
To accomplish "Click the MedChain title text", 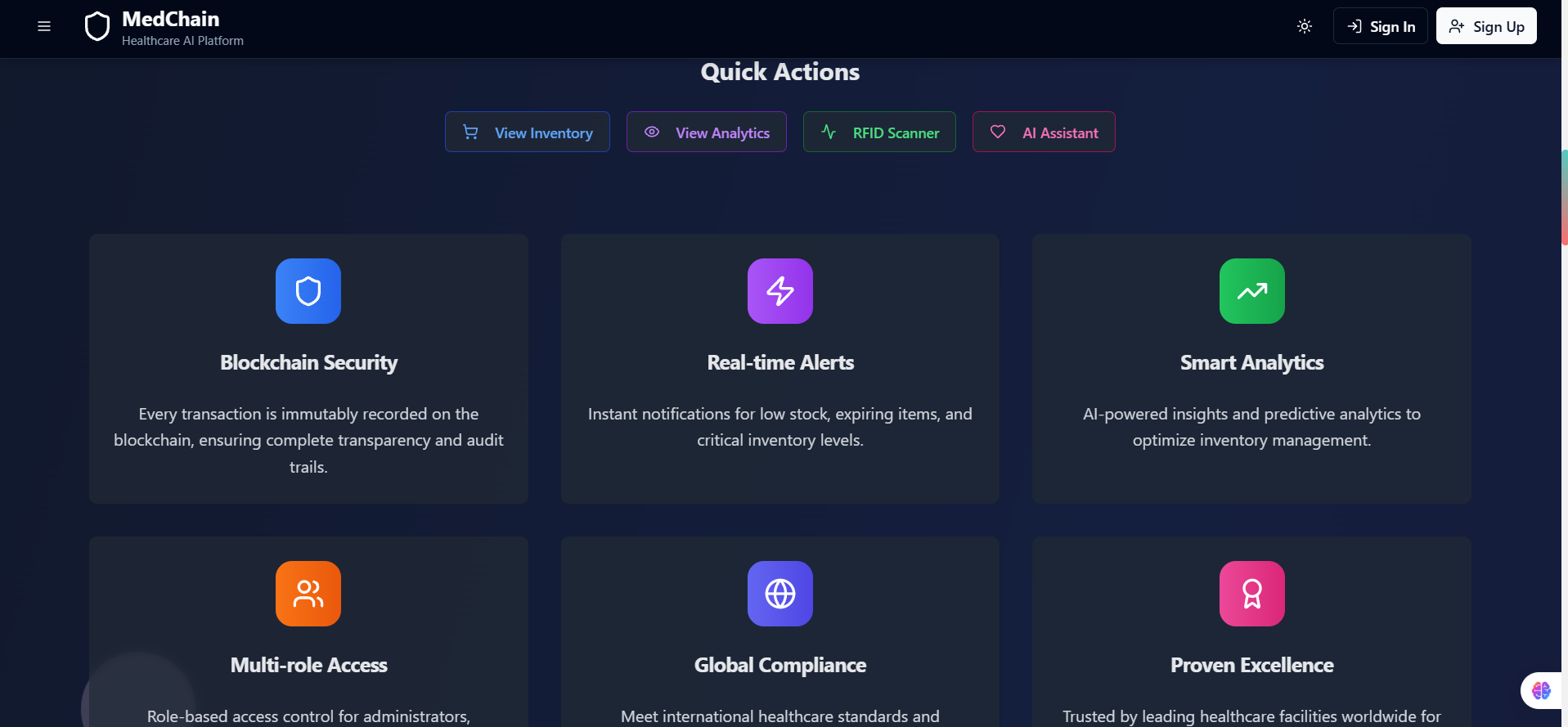I will (170, 19).
